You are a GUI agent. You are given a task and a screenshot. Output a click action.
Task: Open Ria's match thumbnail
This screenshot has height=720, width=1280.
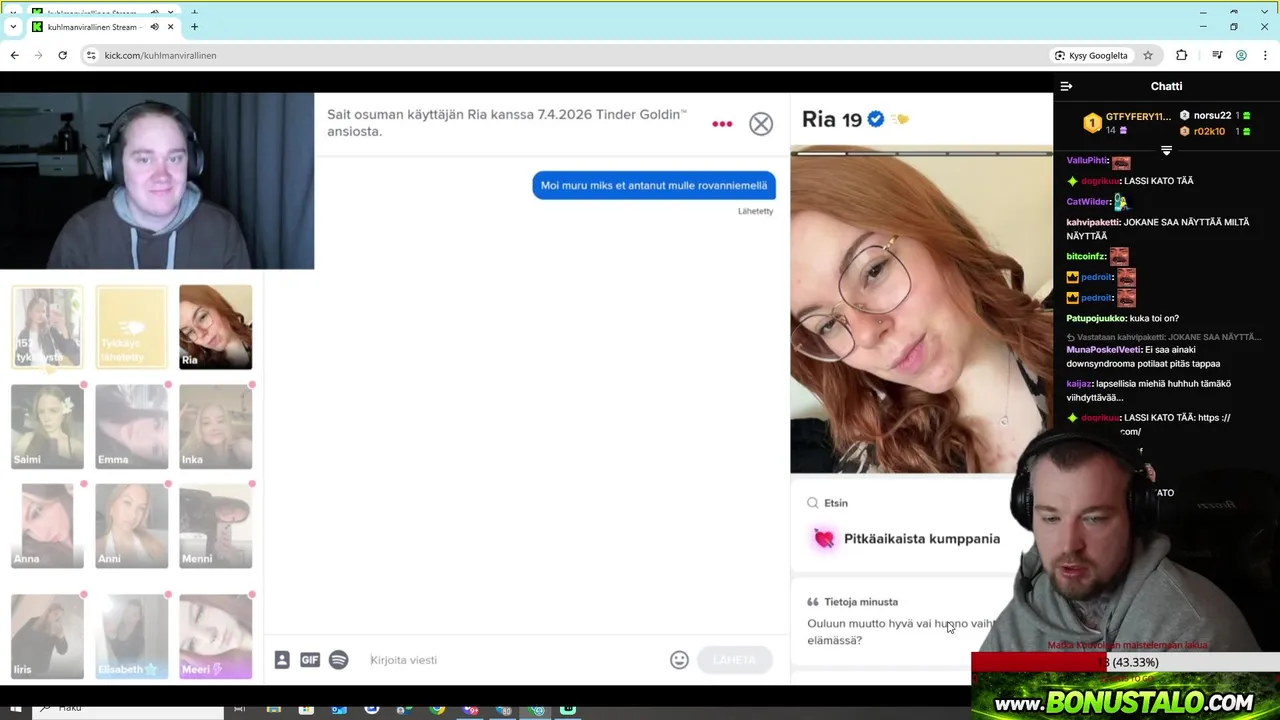click(216, 327)
